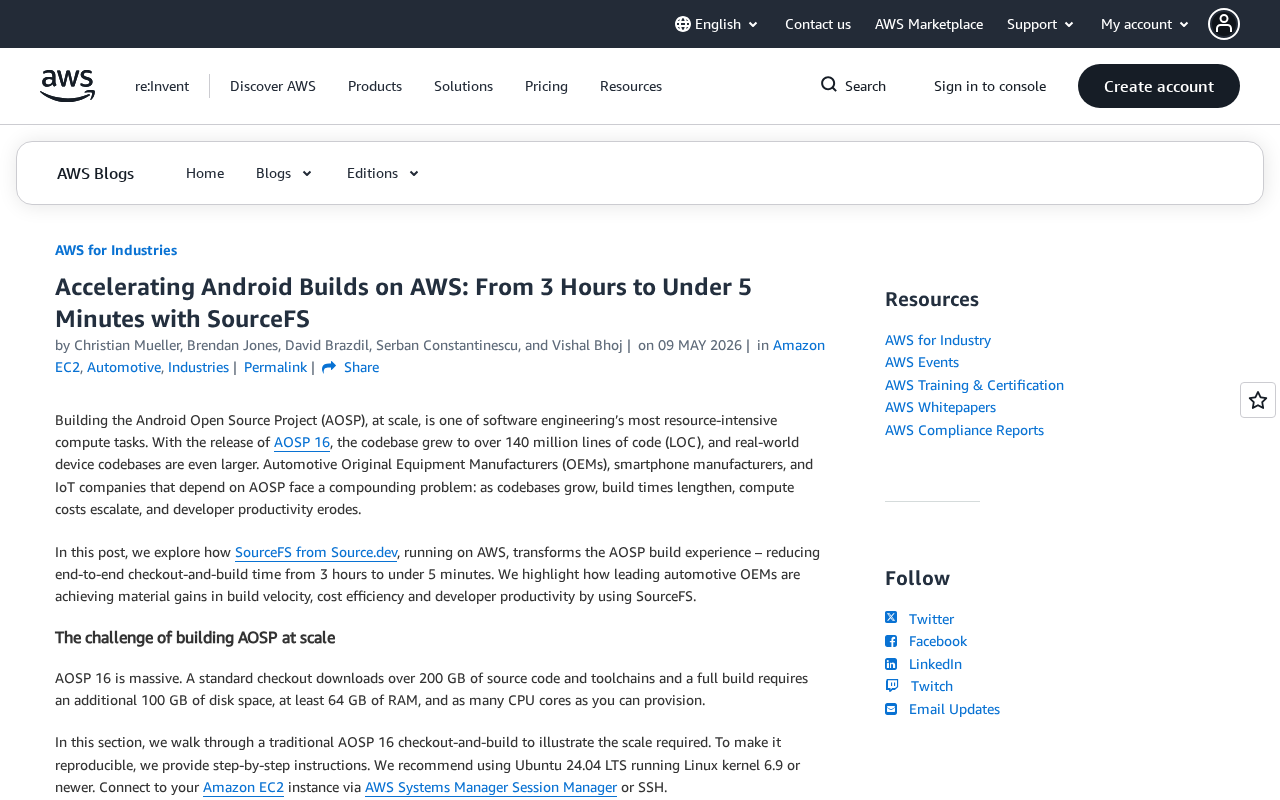Viewport: 1280px width, 800px height.
Task: Open the Pricing menu item
Action: coord(546,86)
